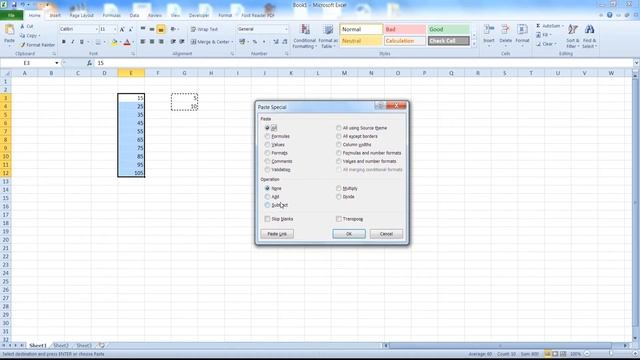Switch to the Formulas ribbon tab
The height and width of the screenshot is (360, 640).
111,16
